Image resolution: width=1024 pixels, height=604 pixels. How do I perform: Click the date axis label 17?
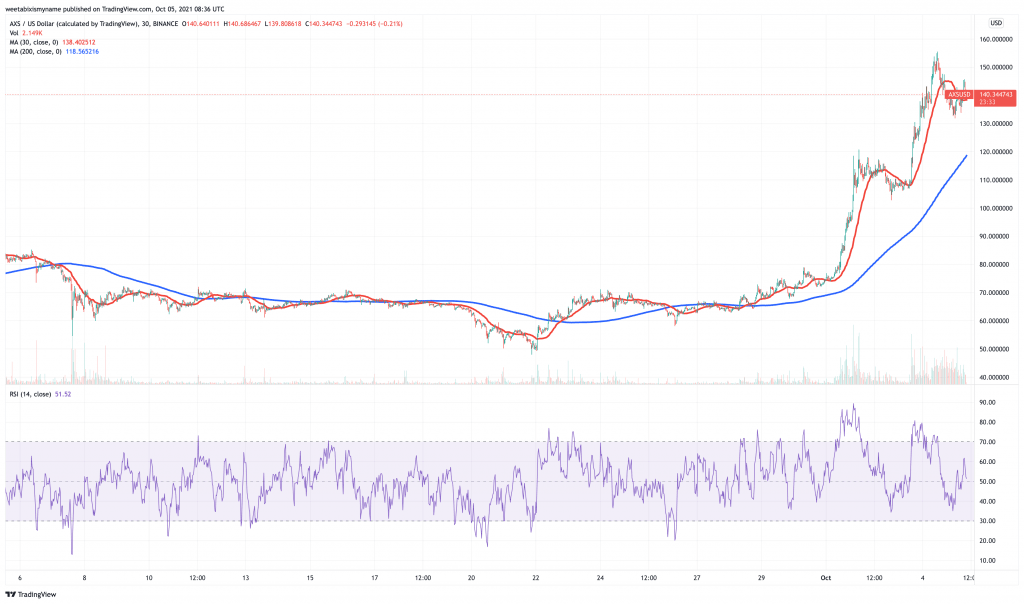pyautogui.click(x=375, y=578)
